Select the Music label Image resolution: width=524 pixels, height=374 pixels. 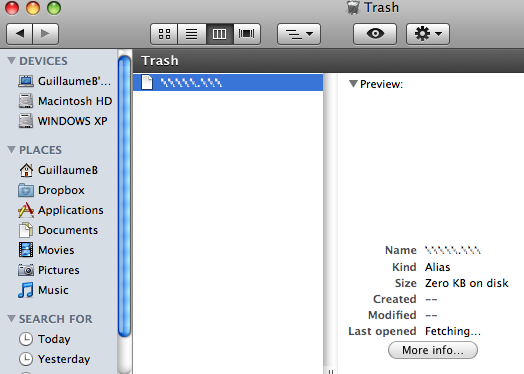pos(53,290)
